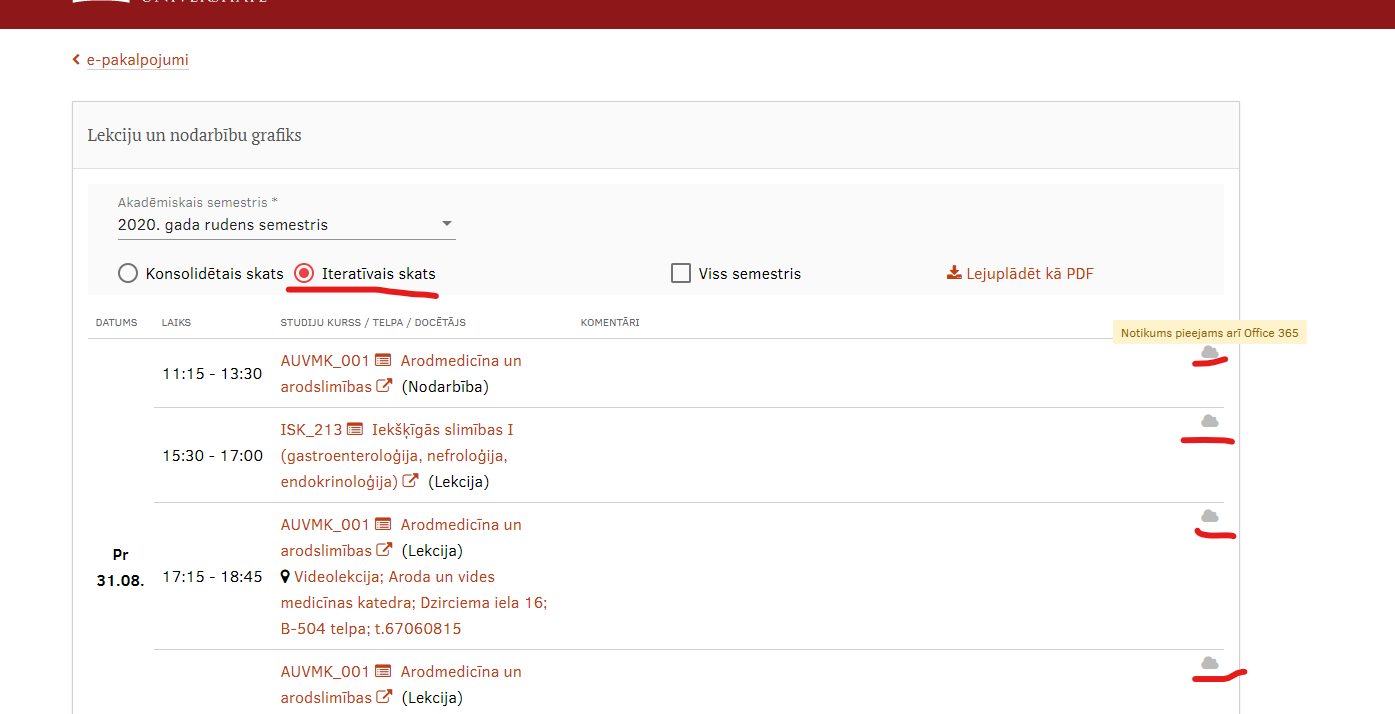Expand the Akadēmiskais semestris dropdown

click(286, 225)
